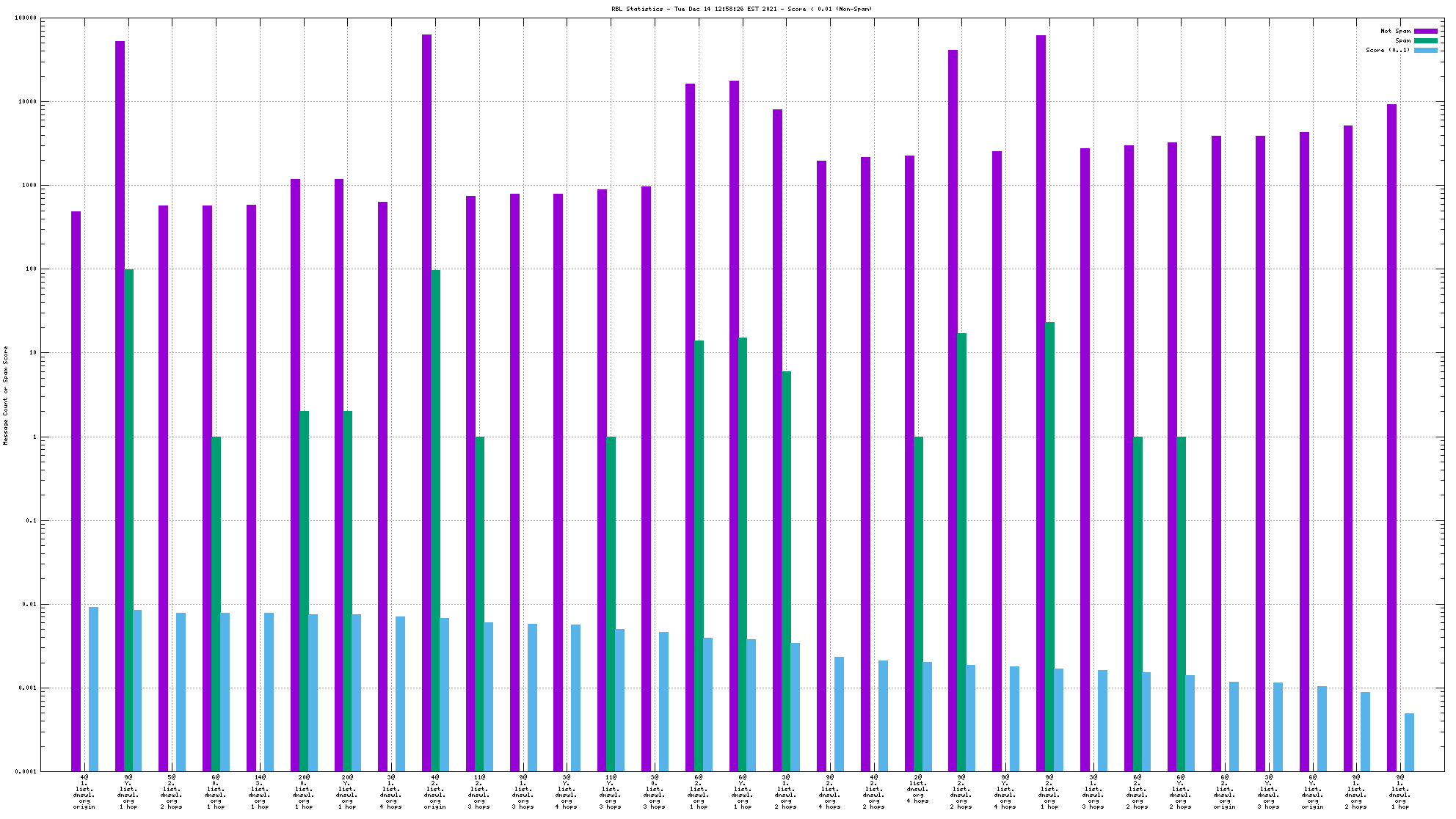Click the '14@ 3.list.dnswl.org 1 hop' axis label
1456x819 pixels.
click(x=260, y=791)
